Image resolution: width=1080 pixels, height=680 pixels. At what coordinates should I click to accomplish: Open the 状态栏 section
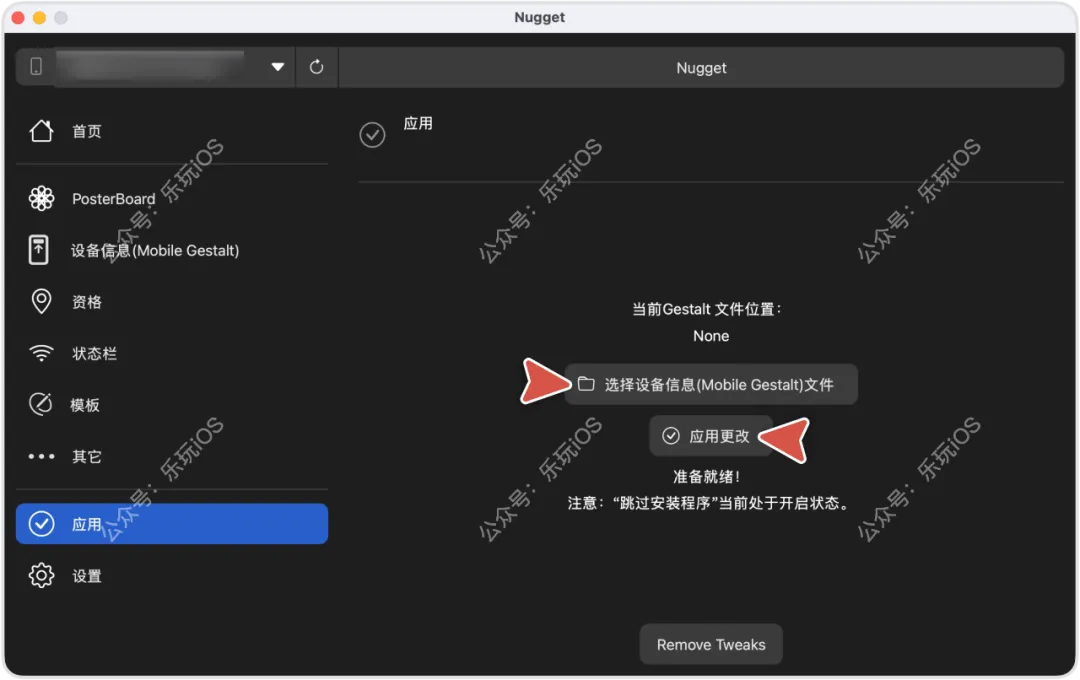pos(172,353)
